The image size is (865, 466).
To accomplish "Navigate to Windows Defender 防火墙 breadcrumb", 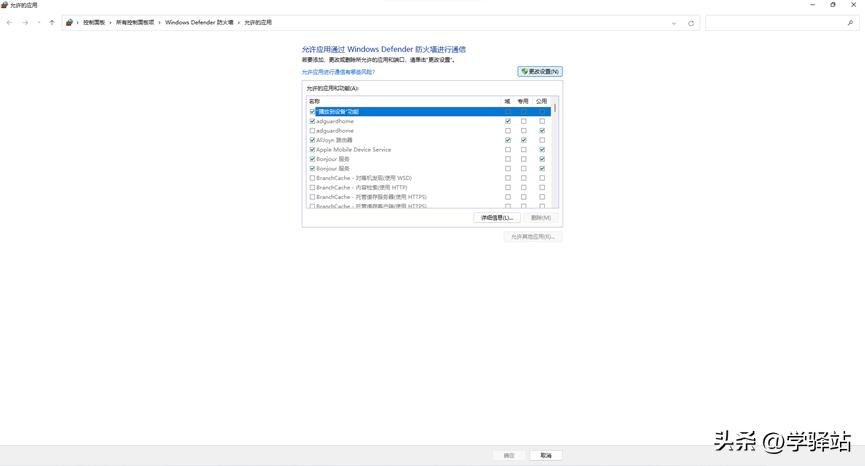I will [199, 23].
